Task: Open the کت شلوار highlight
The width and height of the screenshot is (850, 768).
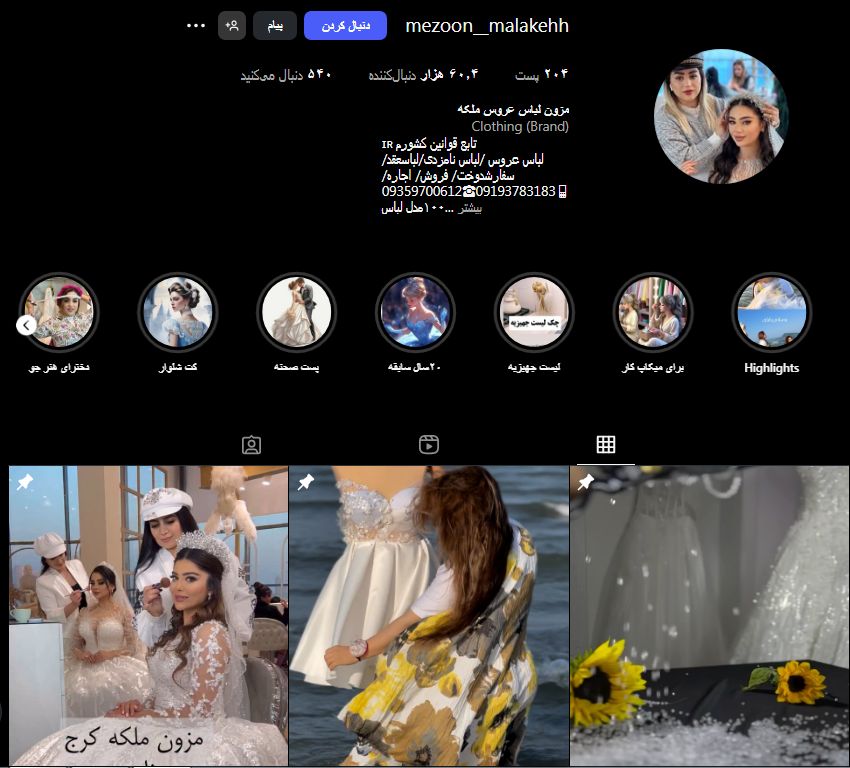Action: (177, 311)
